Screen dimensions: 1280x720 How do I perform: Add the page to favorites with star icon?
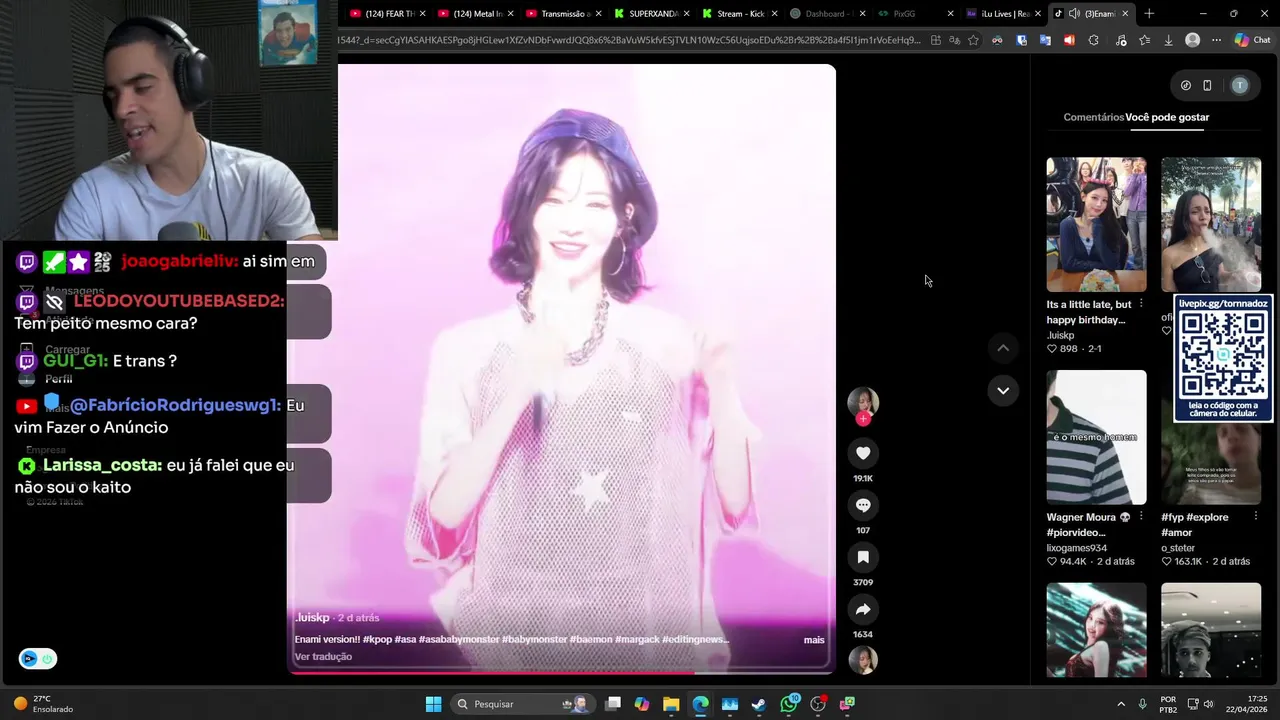[x=973, y=40]
